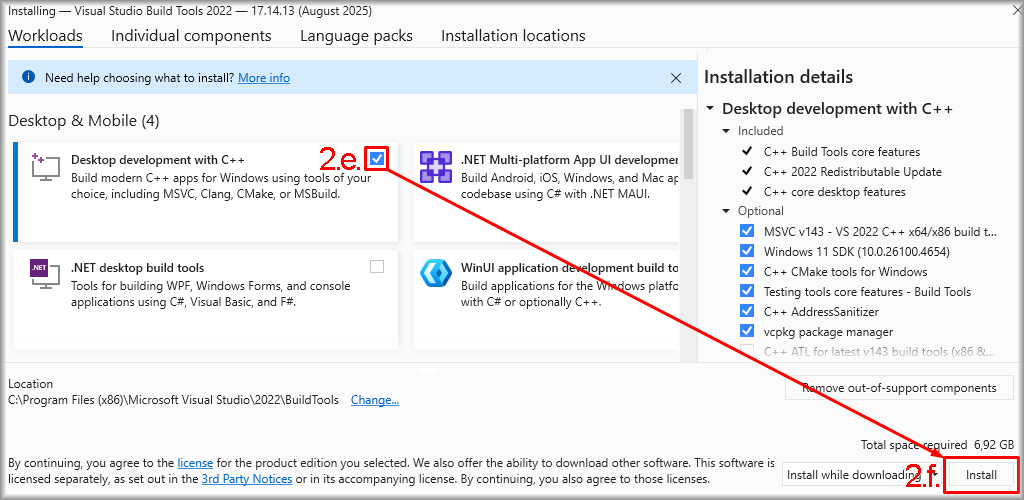Open the More info link
1024x500 pixels.
click(x=264, y=78)
